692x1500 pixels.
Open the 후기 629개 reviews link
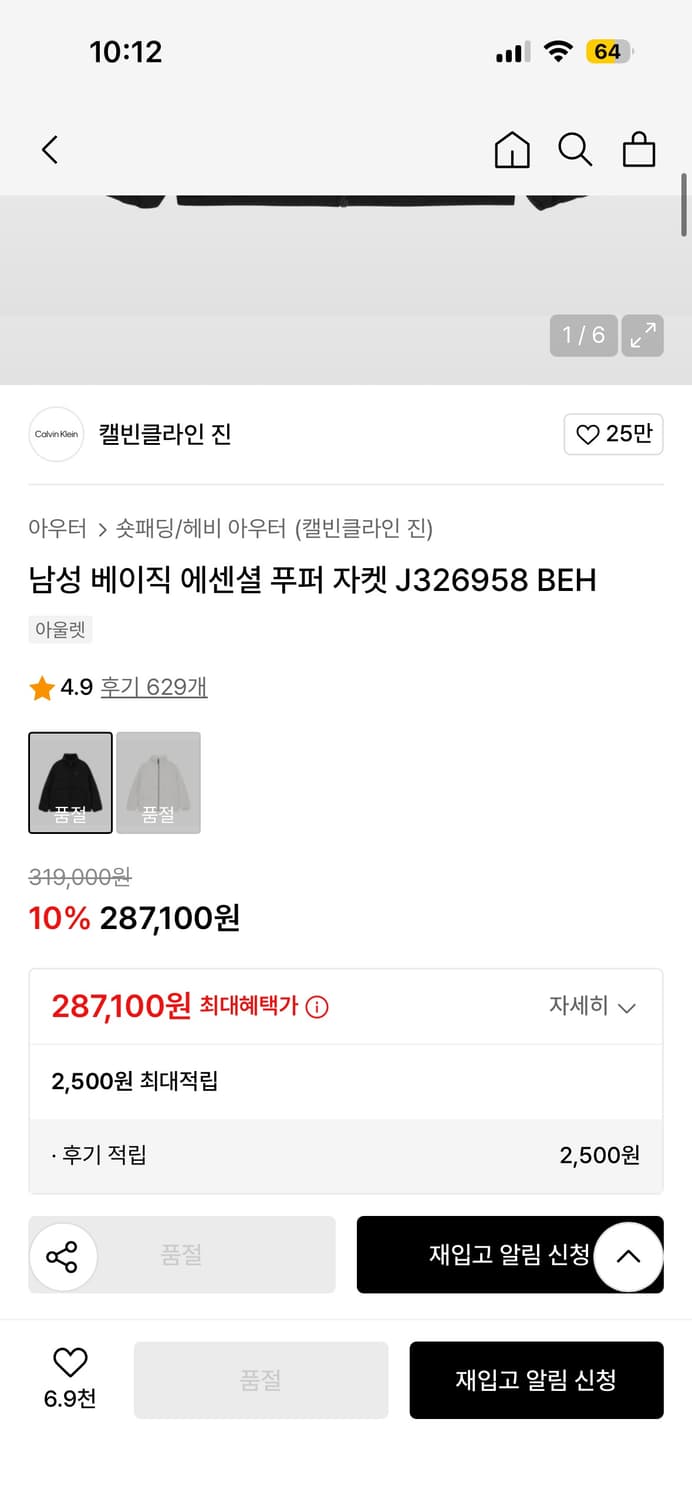pyautogui.click(x=153, y=688)
